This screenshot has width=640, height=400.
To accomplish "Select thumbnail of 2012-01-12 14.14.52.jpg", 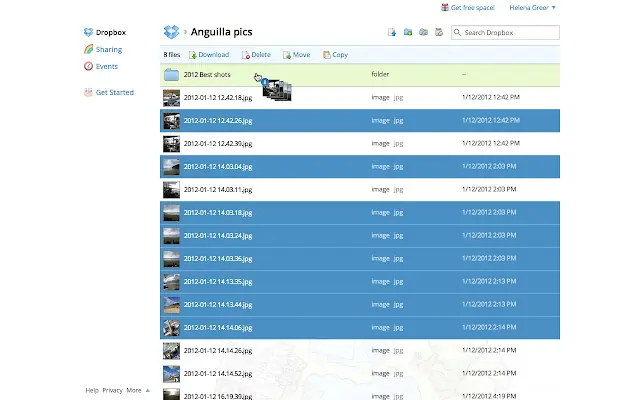I will tap(171, 374).
